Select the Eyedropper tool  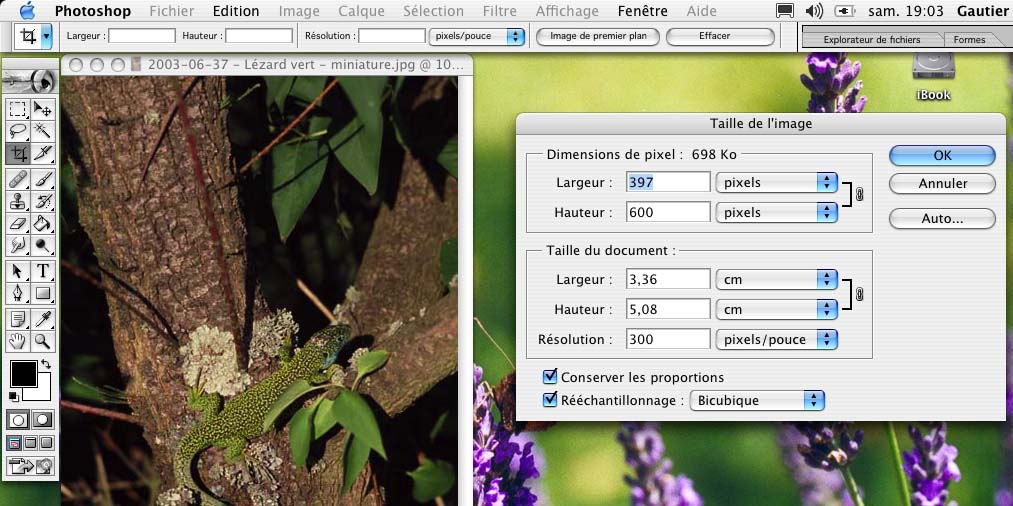[x=43, y=319]
